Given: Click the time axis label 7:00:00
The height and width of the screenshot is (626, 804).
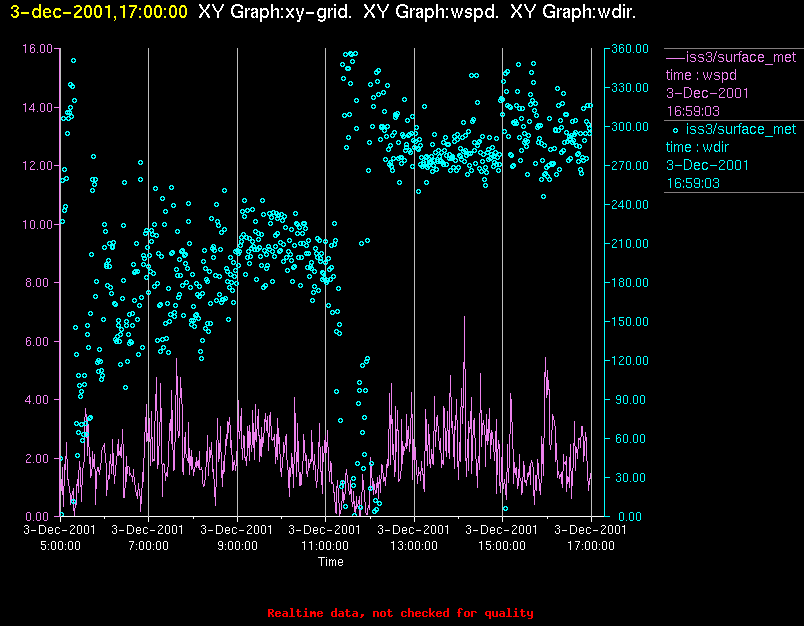Looking at the screenshot, I should [148, 546].
